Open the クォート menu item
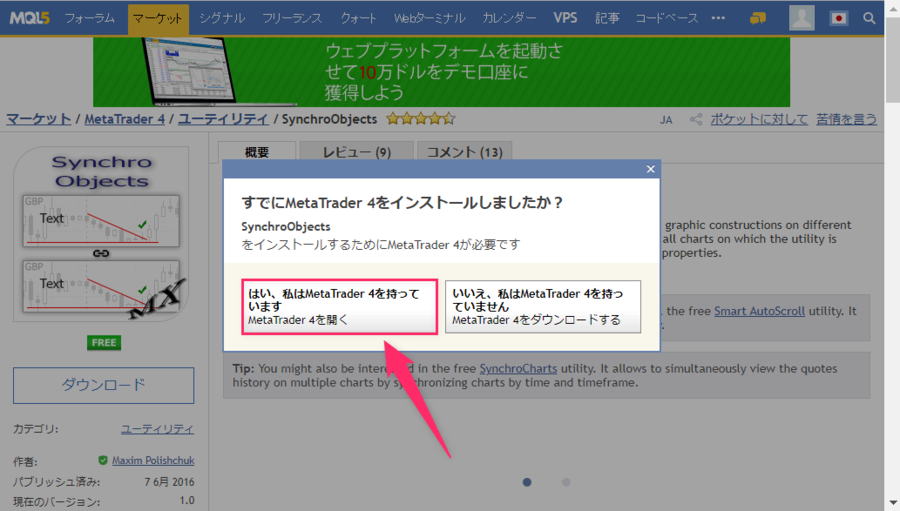This screenshot has height=511, width=900. pos(358,18)
